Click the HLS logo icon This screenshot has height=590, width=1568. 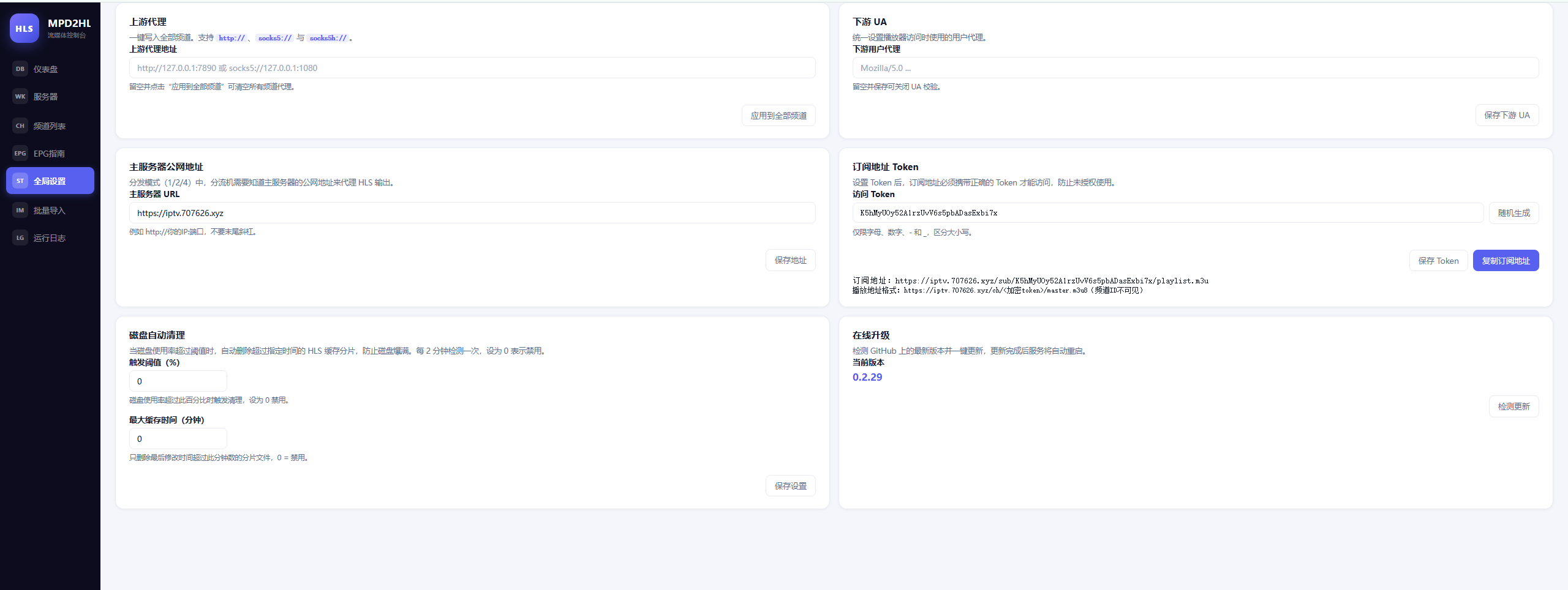(24, 28)
